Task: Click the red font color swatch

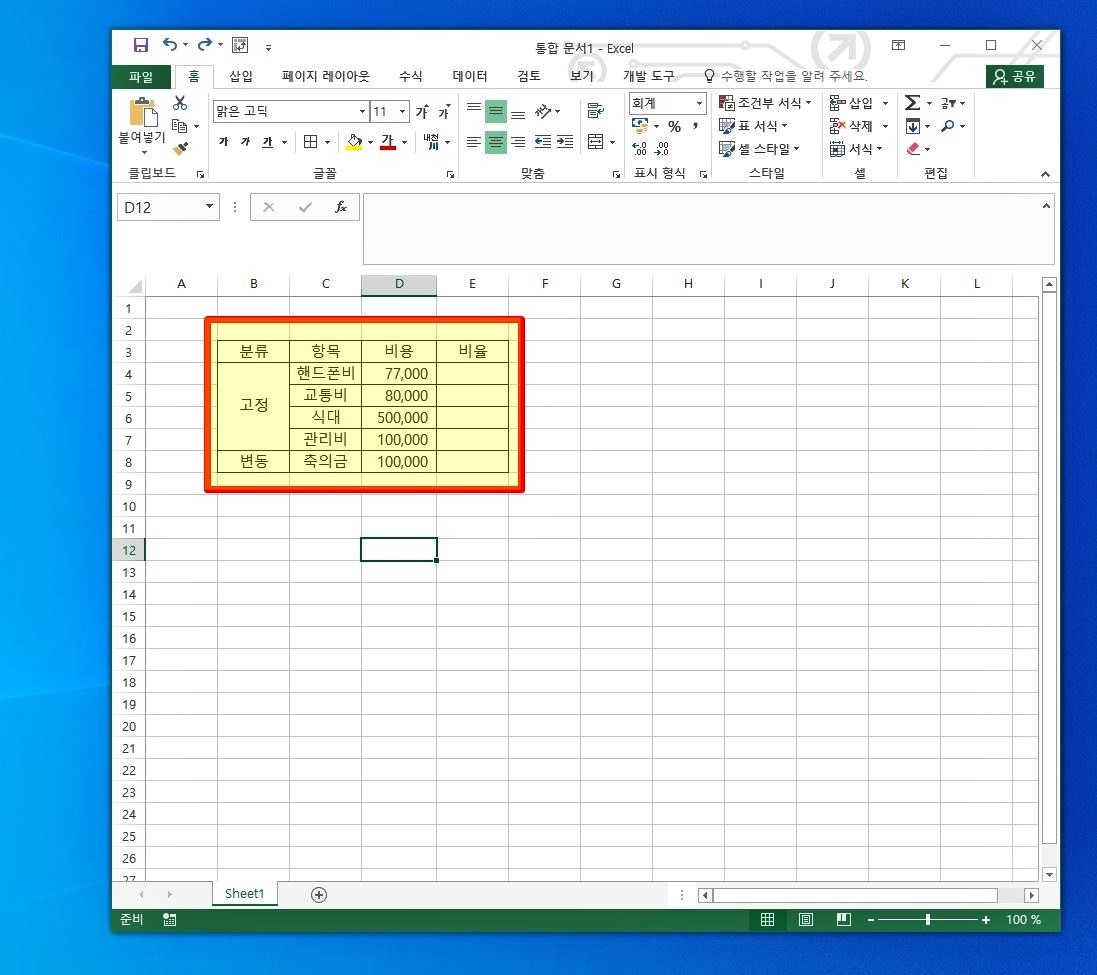Action: pyautogui.click(x=388, y=142)
